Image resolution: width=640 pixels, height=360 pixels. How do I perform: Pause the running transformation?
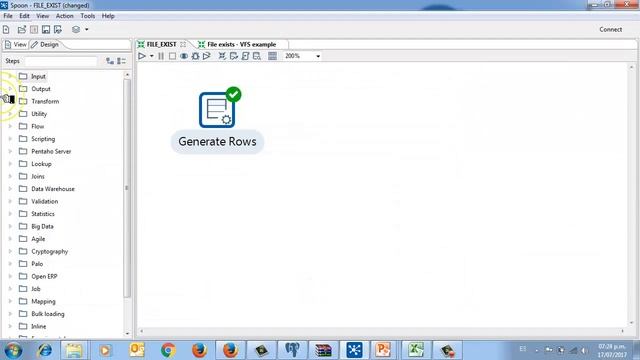pyautogui.click(x=161, y=56)
